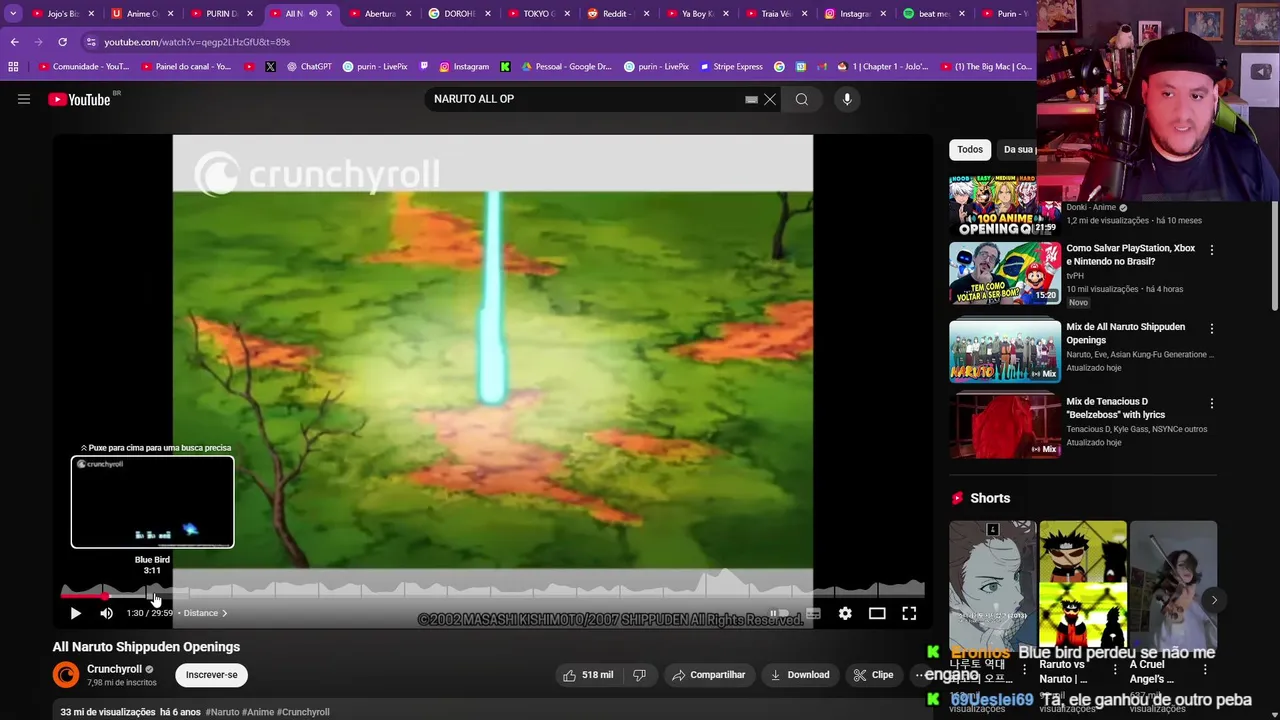The image size is (1280, 720).
Task: Switch to the Reddit browser tab
Action: pos(617,14)
